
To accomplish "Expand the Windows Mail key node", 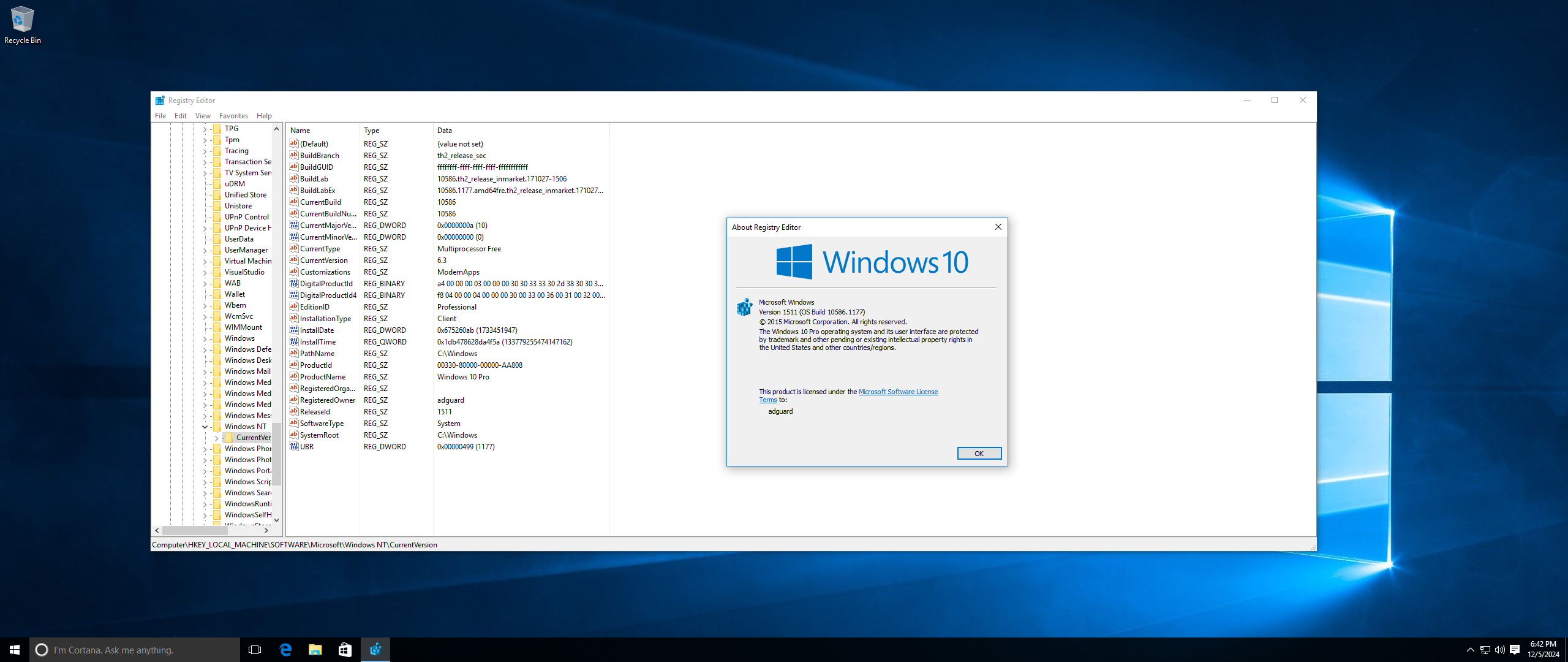I will pos(205,371).
